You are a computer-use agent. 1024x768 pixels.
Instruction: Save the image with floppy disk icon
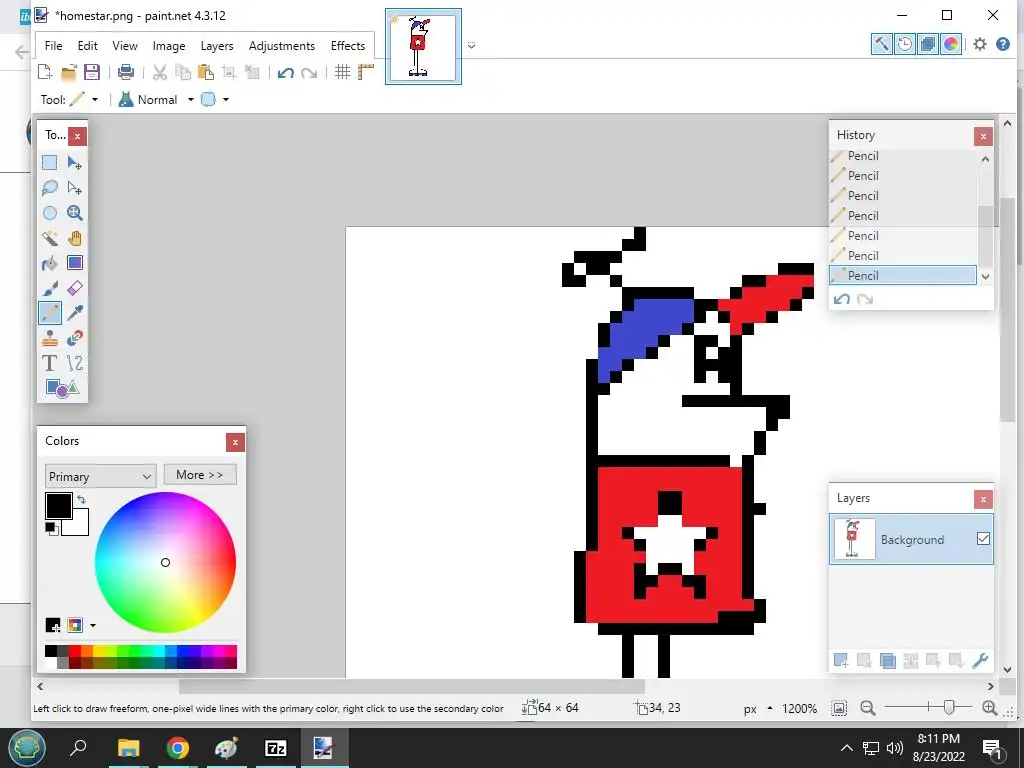pos(91,72)
